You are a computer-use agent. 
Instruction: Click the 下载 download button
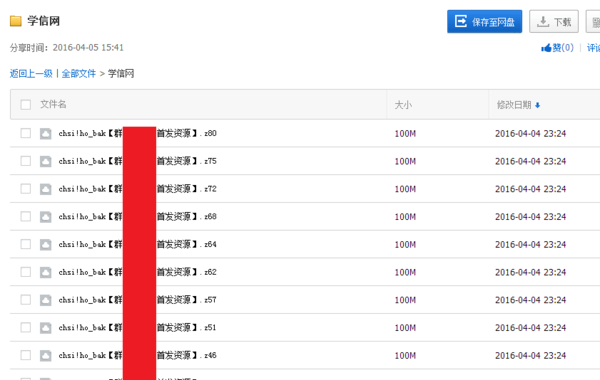[554, 21]
